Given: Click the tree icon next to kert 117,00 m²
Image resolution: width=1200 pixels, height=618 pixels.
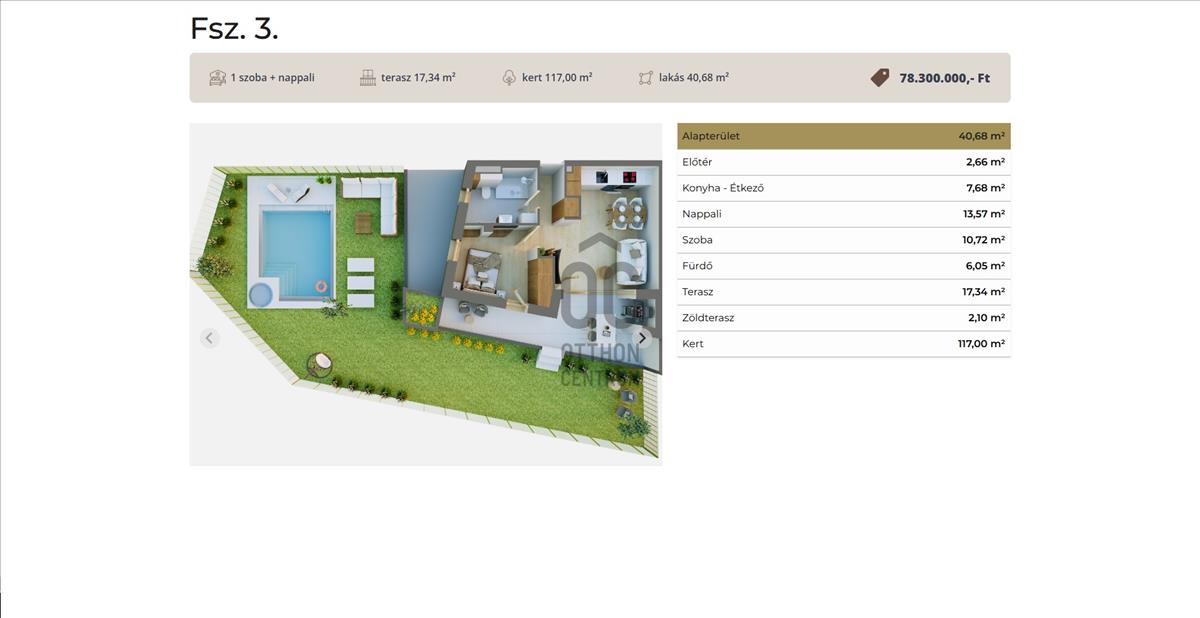Looking at the screenshot, I should [x=509, y=78].
